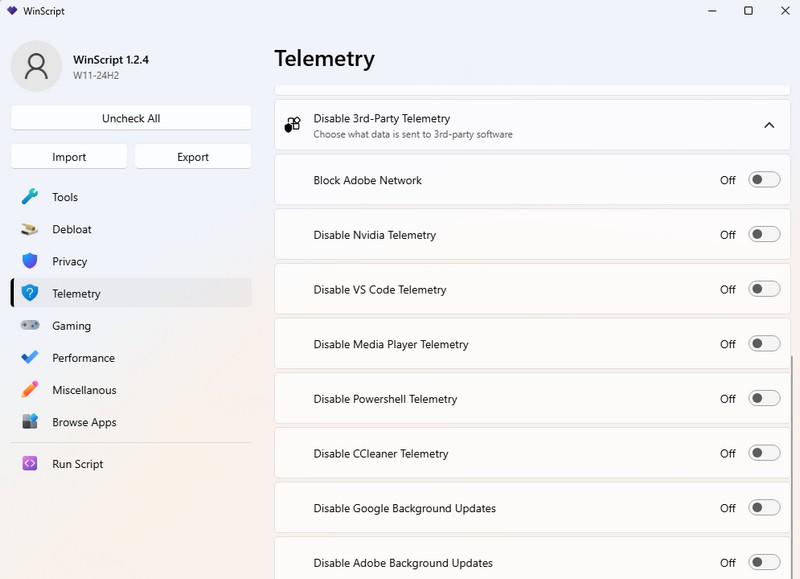Click the Performance checkmark icon
The image size is (800, 579).
click(30, 358)
